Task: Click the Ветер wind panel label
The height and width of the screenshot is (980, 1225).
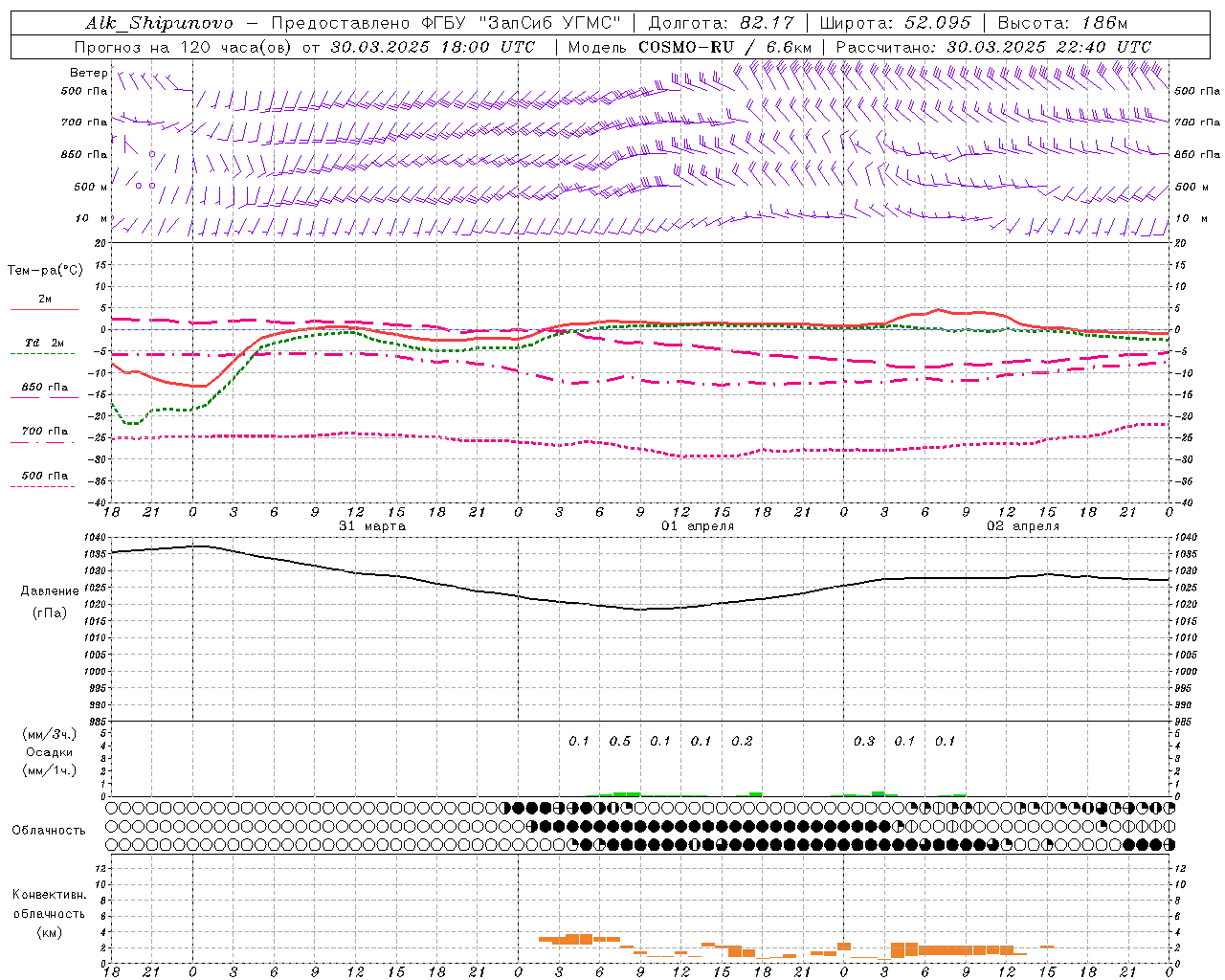Action: (x=88, y=73)
